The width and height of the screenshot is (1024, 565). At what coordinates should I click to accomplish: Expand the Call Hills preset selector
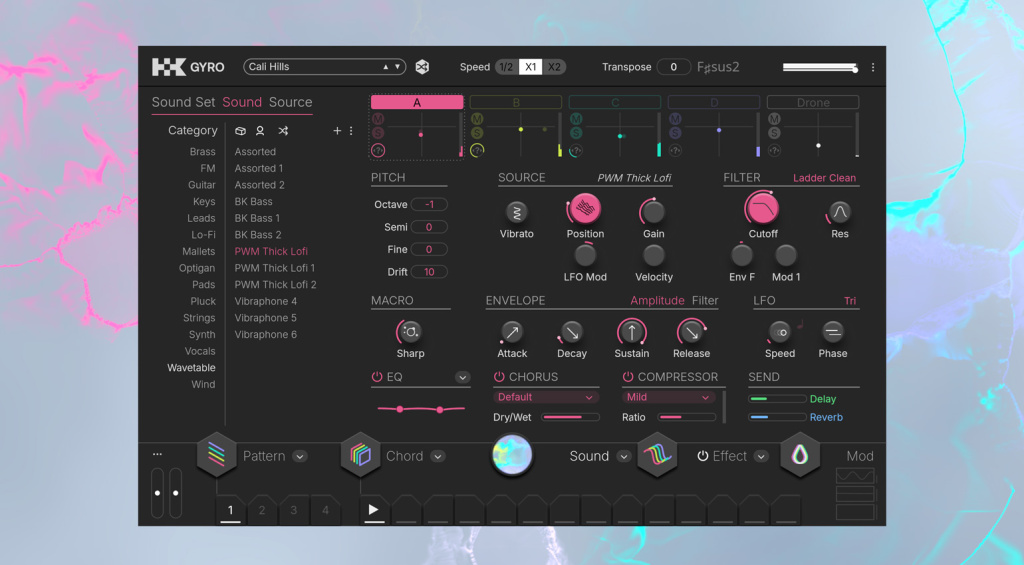[324, 67]
